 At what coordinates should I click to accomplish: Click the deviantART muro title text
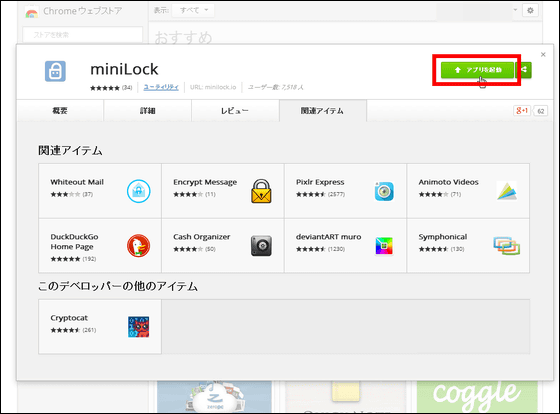tap(329, 237)
